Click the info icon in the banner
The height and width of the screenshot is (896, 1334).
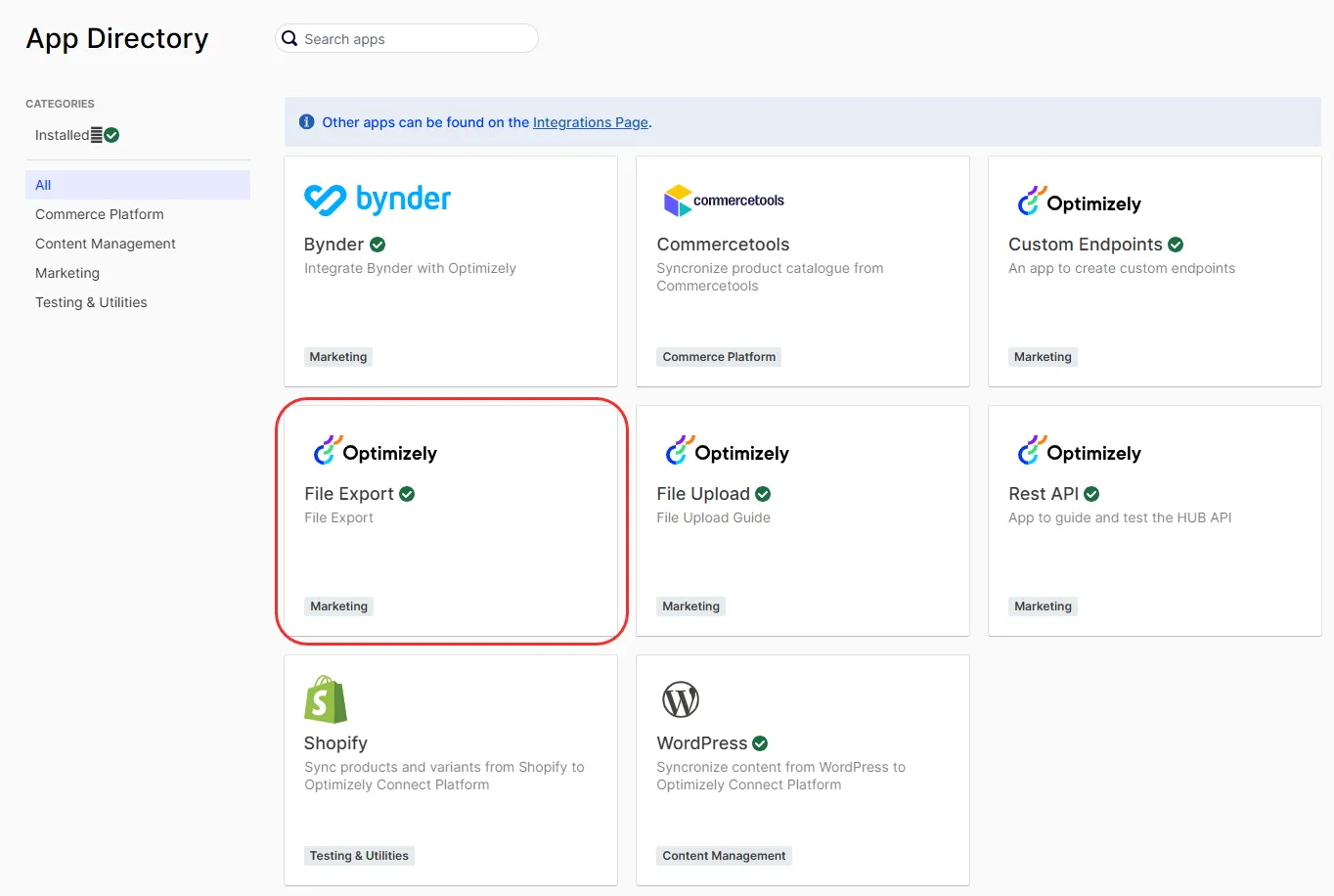coord(306,122)
